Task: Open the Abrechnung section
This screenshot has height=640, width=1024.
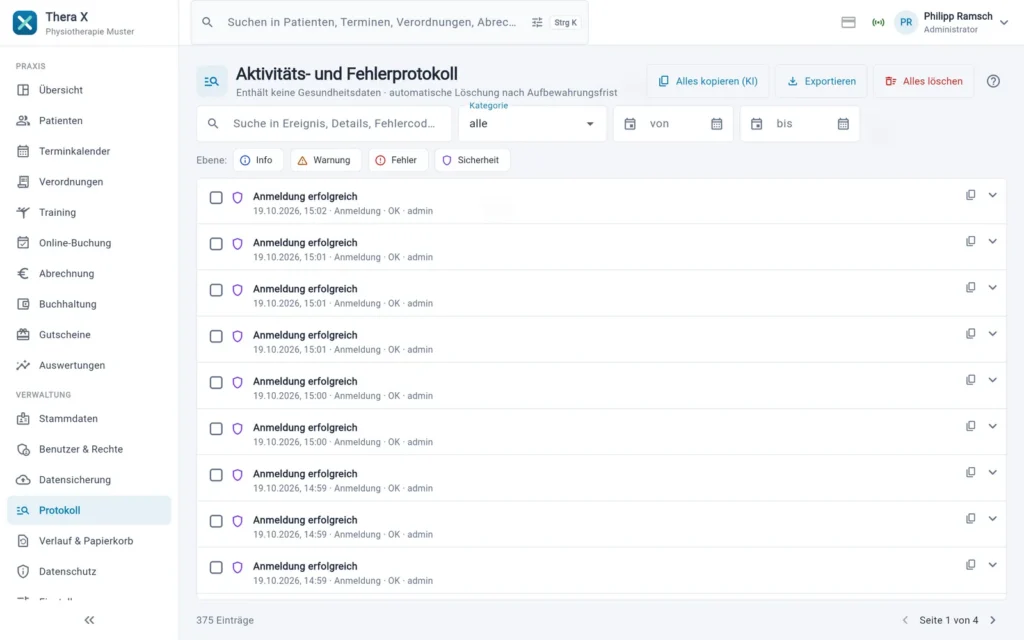Action: [x=89, y=273]
